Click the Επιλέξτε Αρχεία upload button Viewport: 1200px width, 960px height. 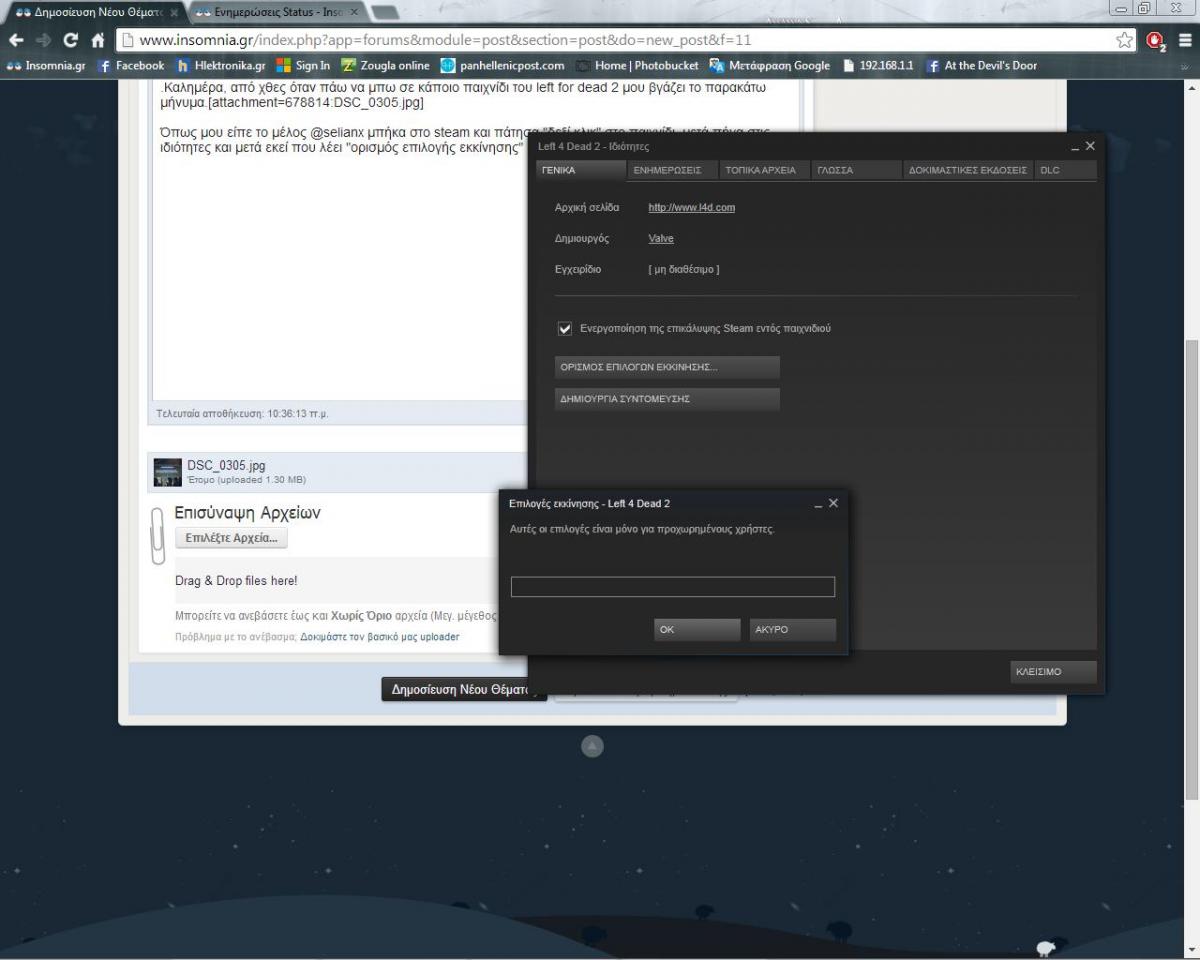(232, 538)
